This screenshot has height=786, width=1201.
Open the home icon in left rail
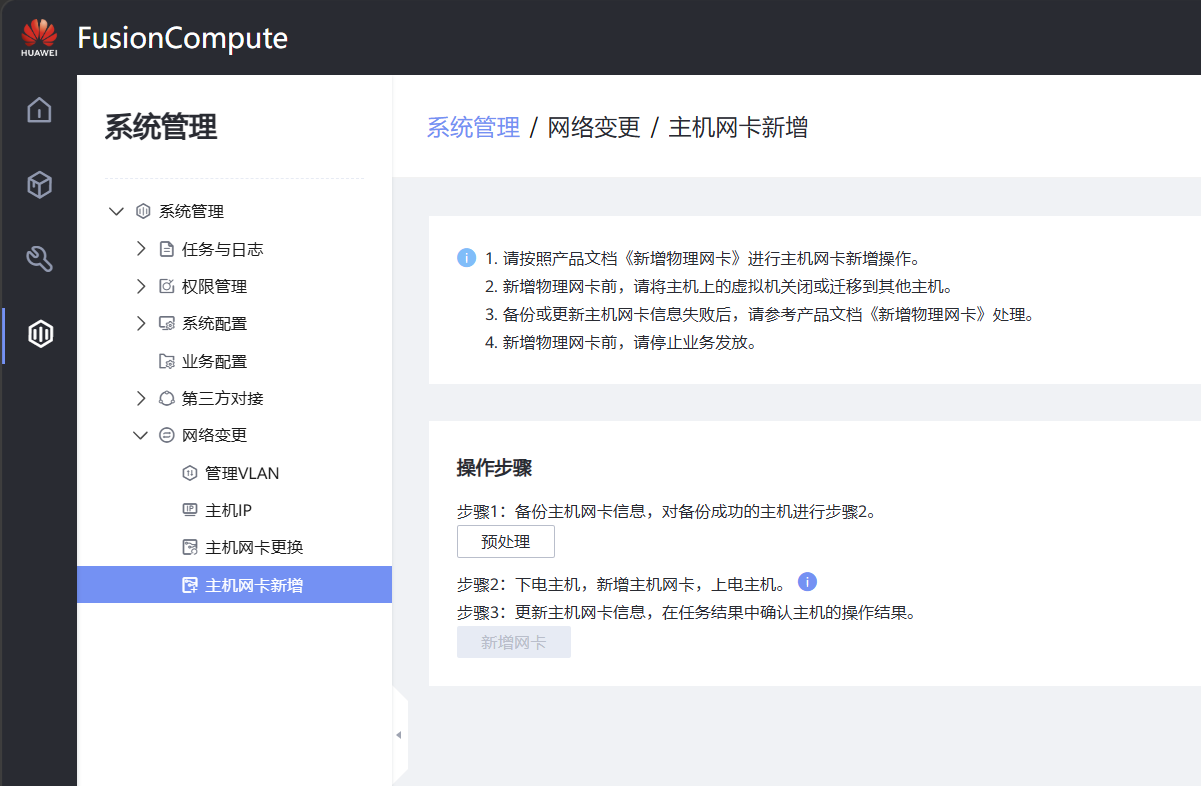(x=39, y=109)
